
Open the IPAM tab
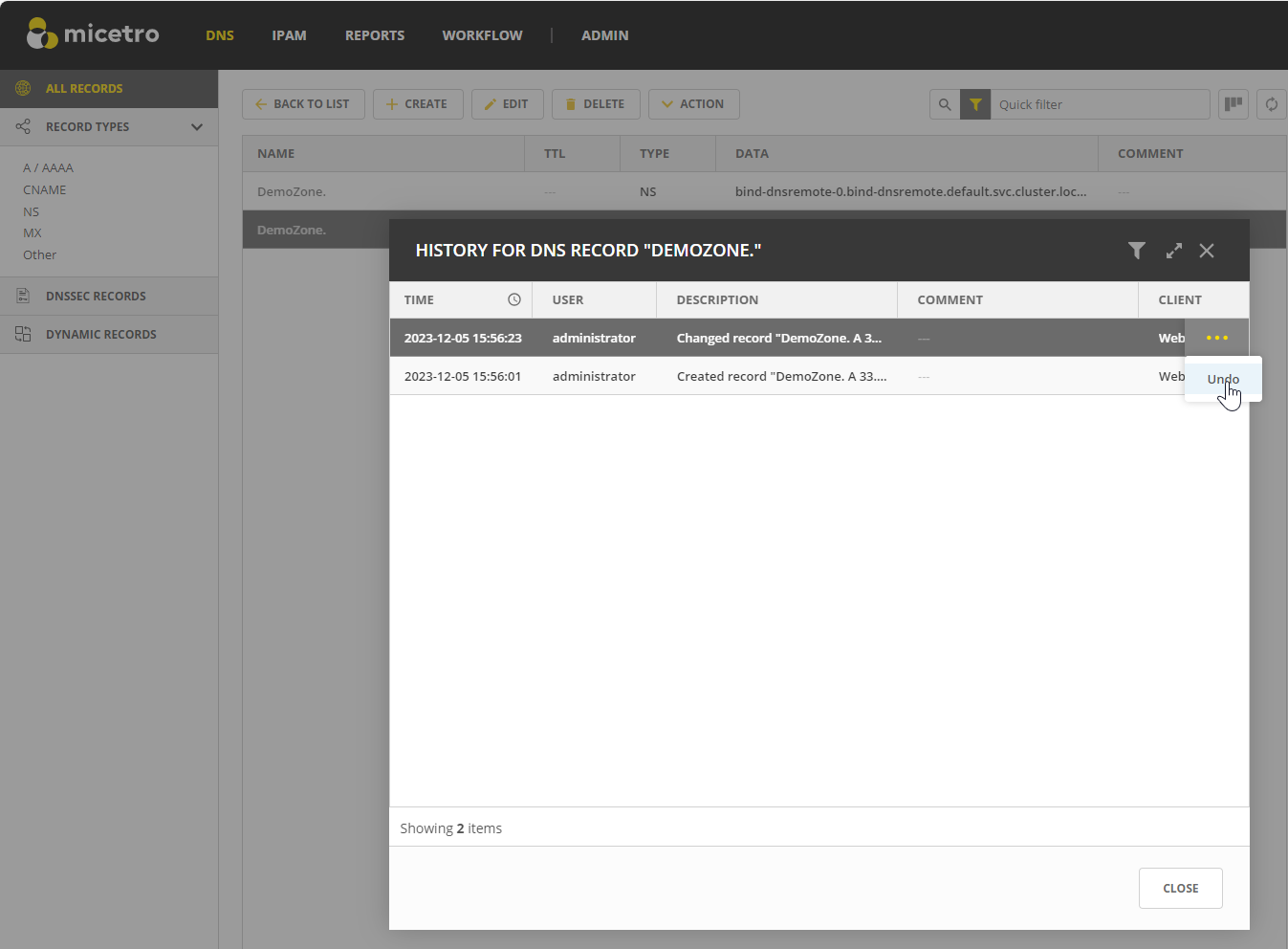[289, 35]
